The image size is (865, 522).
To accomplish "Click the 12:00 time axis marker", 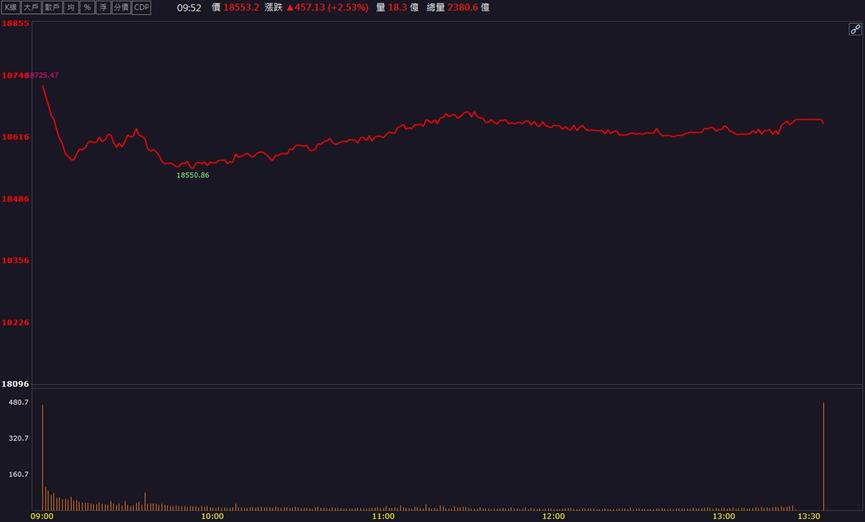I will 553,516.
